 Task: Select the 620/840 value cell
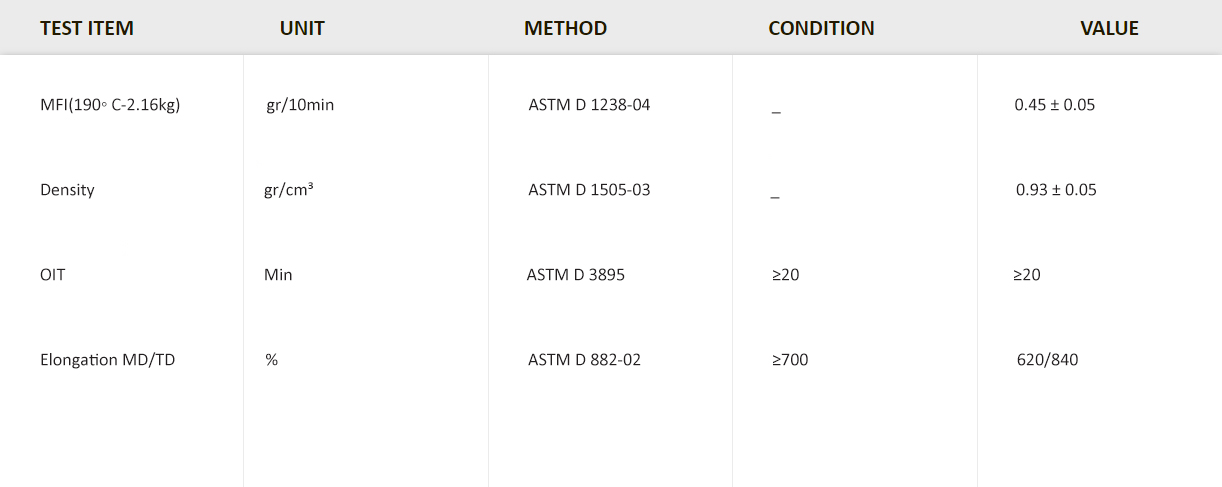pyautogui.click(x=1047, y=359)
